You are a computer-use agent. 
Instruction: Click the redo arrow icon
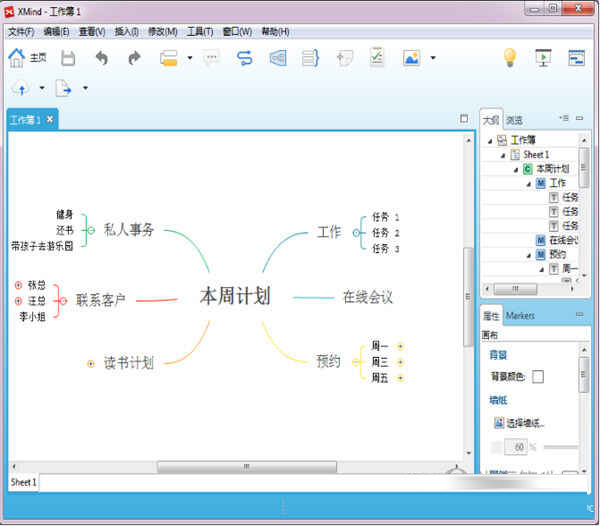click(x=134, y=58)
